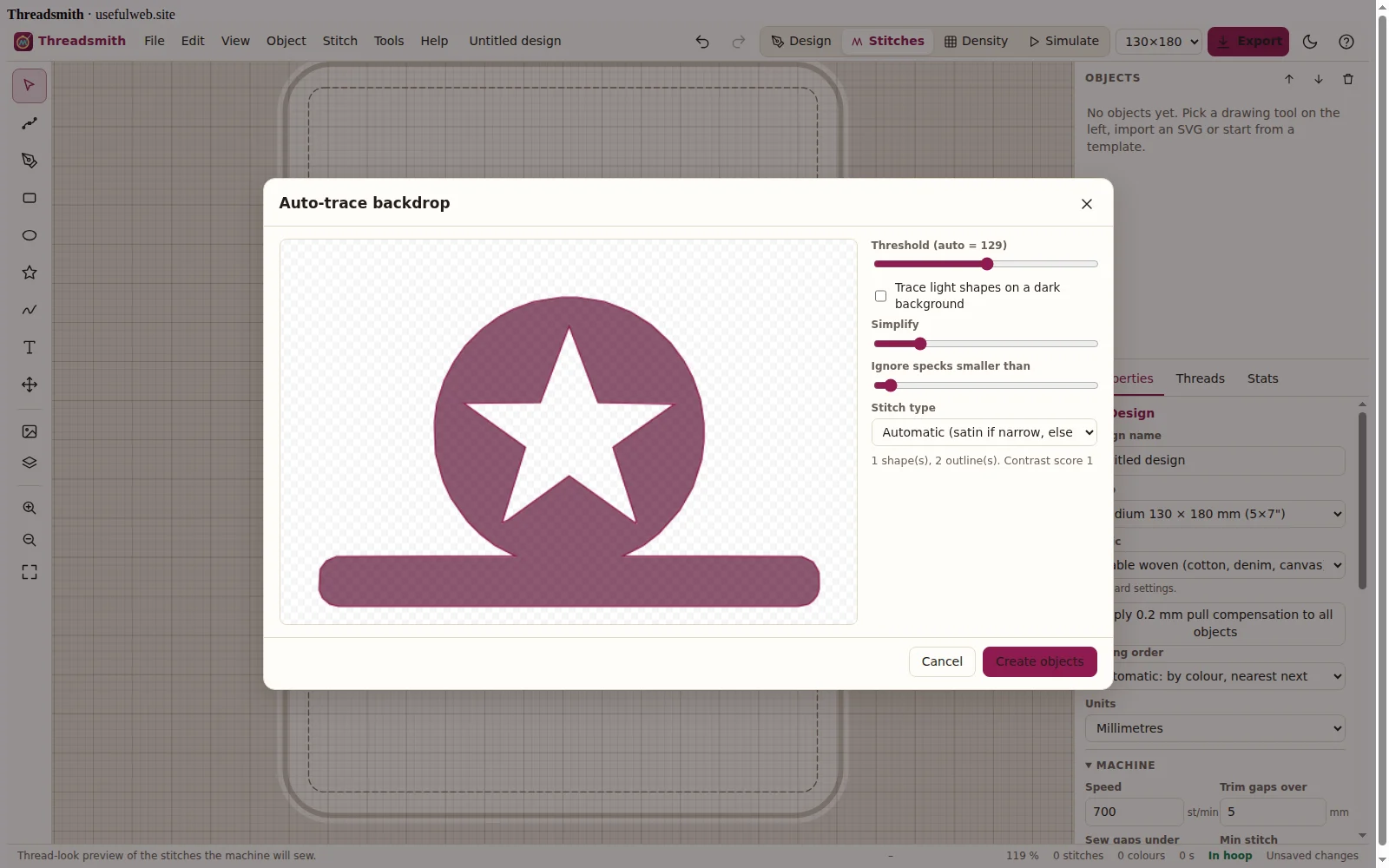Zoom out with the magnifier minus

pyautogui.click(x=30, y=540)
